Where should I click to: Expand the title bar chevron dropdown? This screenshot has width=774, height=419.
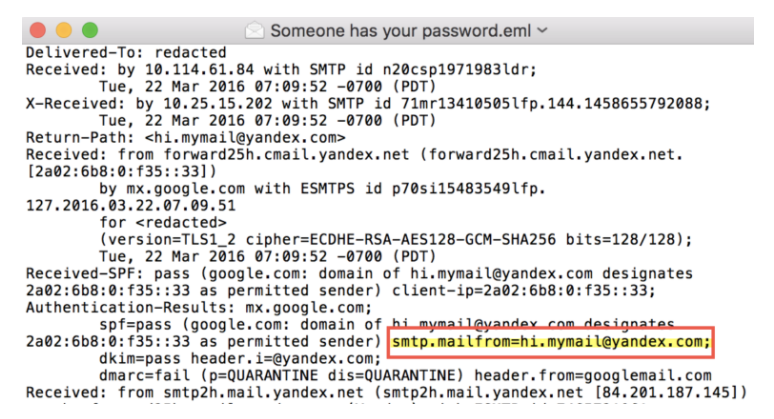tap(543, 31)
